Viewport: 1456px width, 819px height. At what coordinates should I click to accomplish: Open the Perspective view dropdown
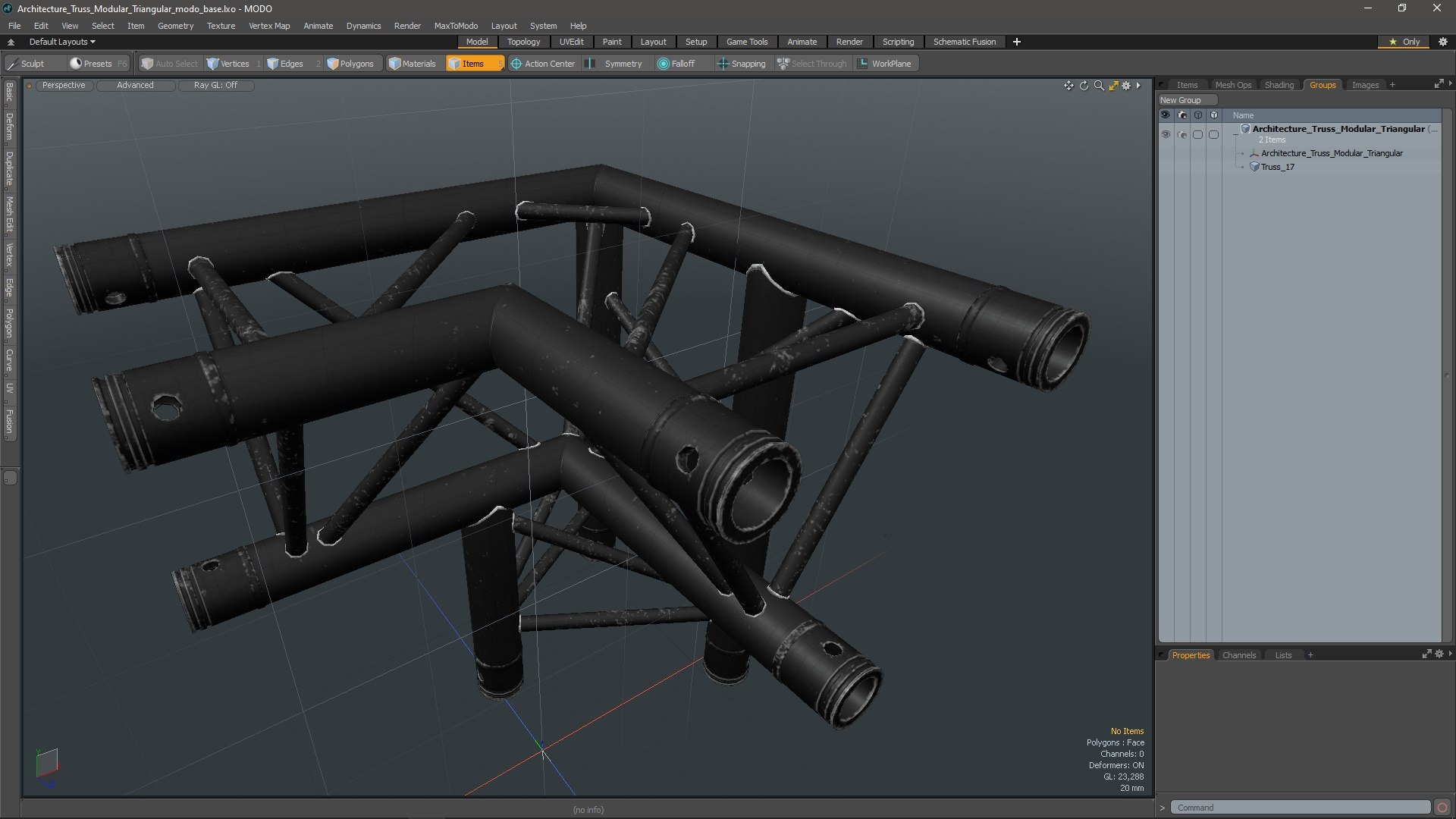coord(64,85)
